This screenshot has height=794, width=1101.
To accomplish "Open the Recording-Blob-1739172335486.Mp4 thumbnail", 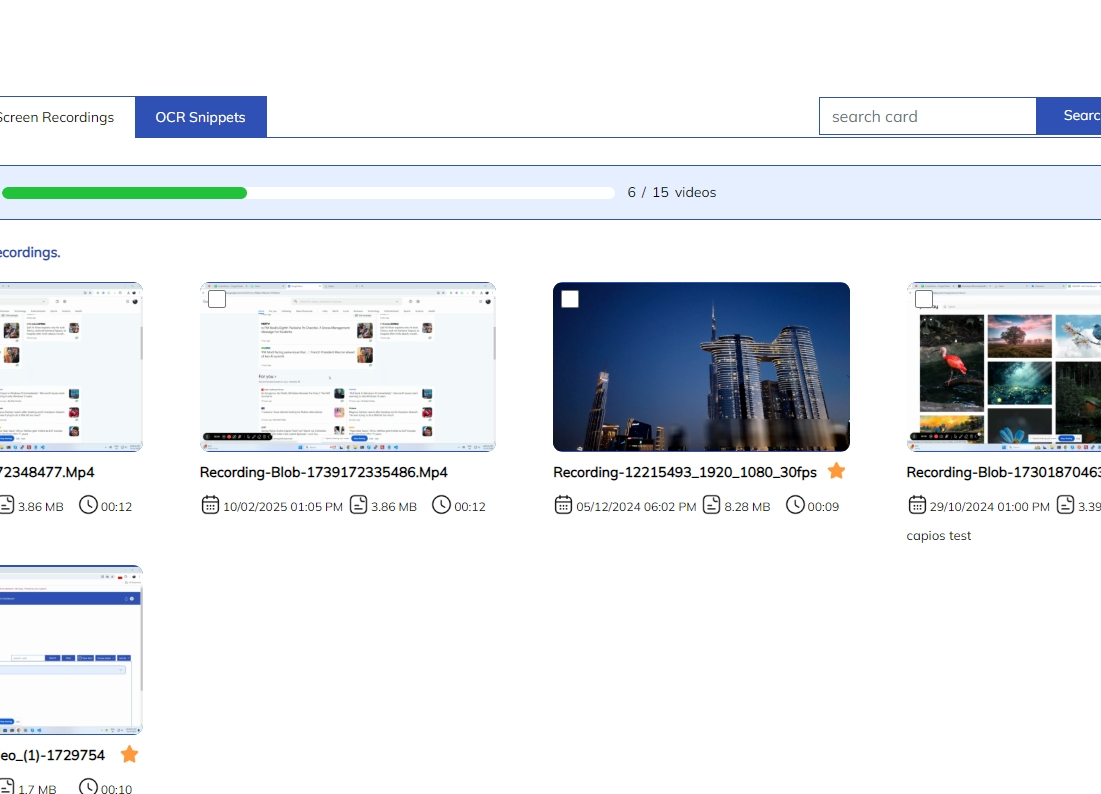I will point(348,367).
